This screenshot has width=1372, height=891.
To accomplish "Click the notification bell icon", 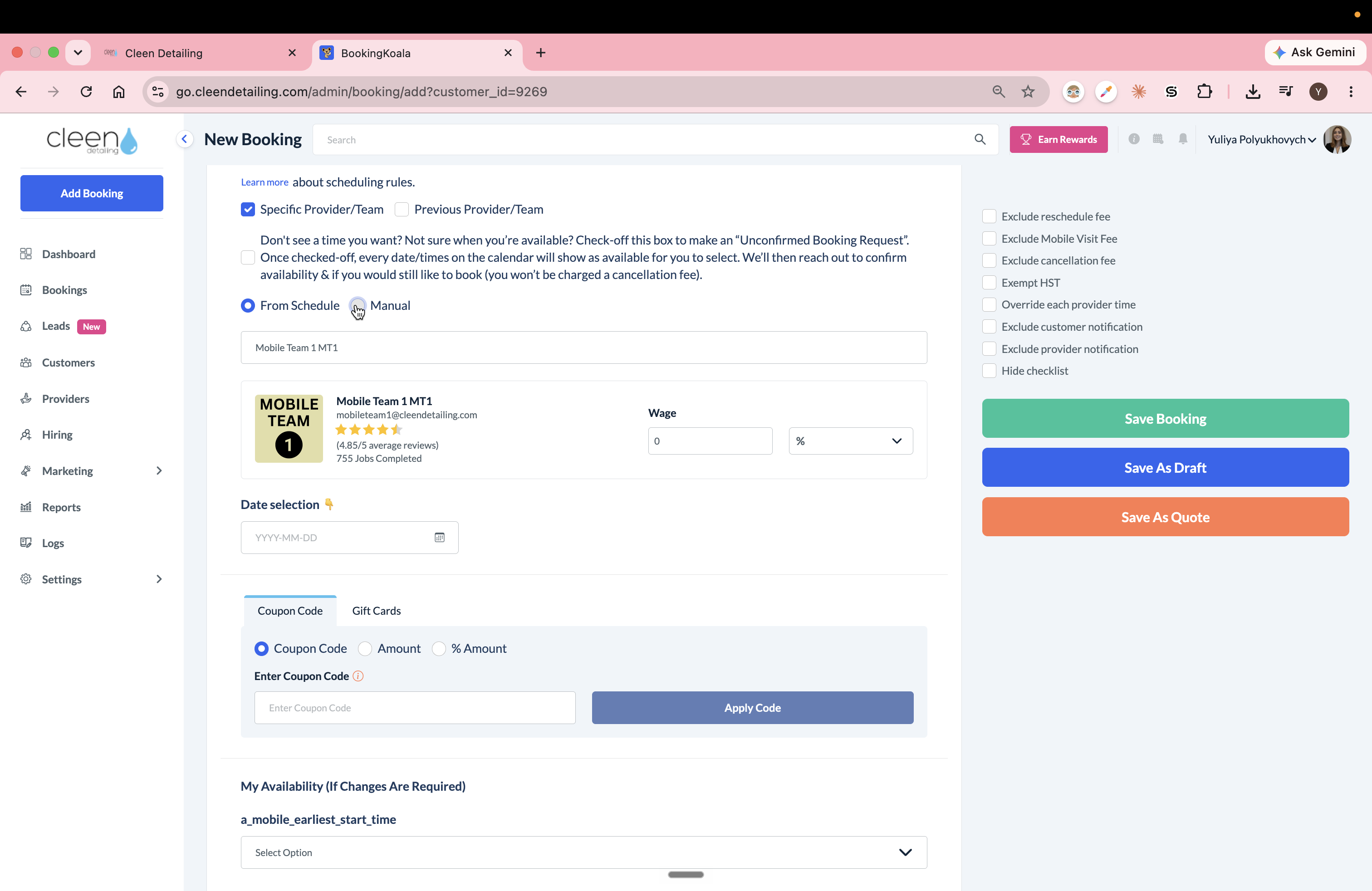I will [1182, 139].
